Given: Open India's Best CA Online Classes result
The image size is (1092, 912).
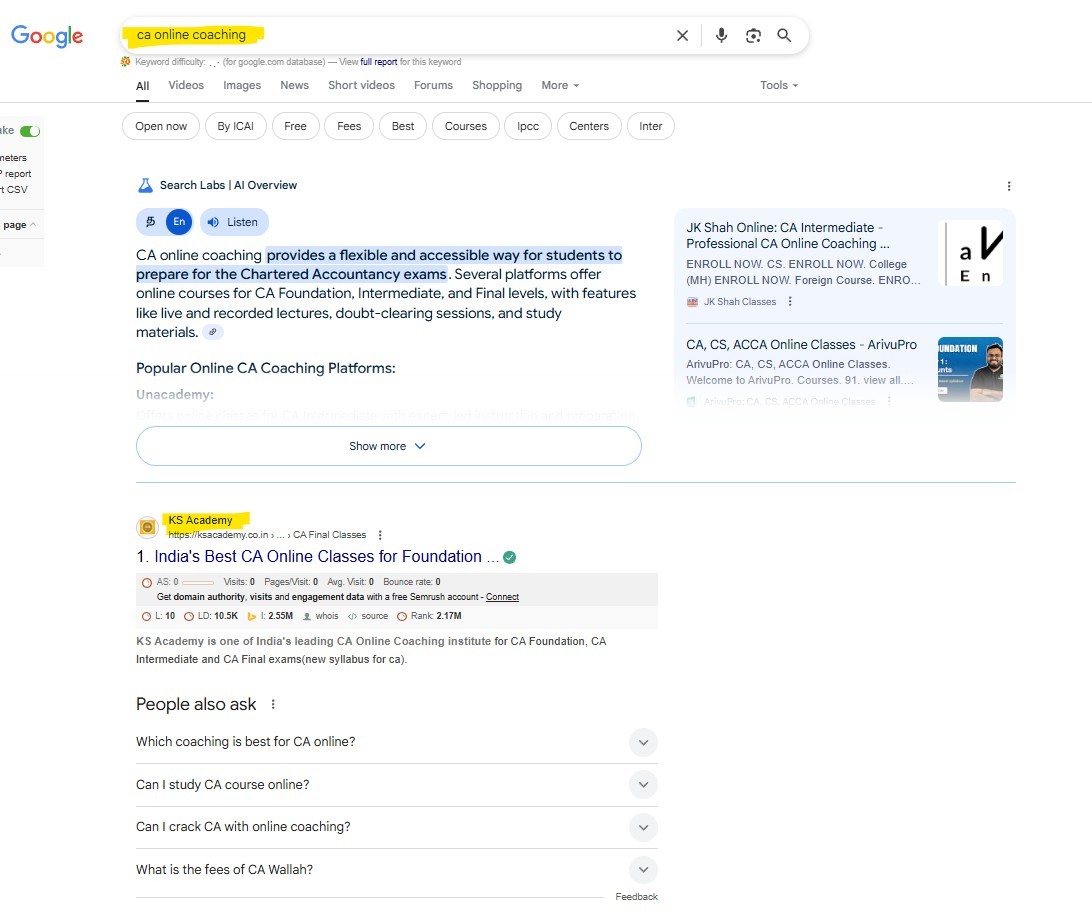Looking at the screenshot, I should [318, 557].
